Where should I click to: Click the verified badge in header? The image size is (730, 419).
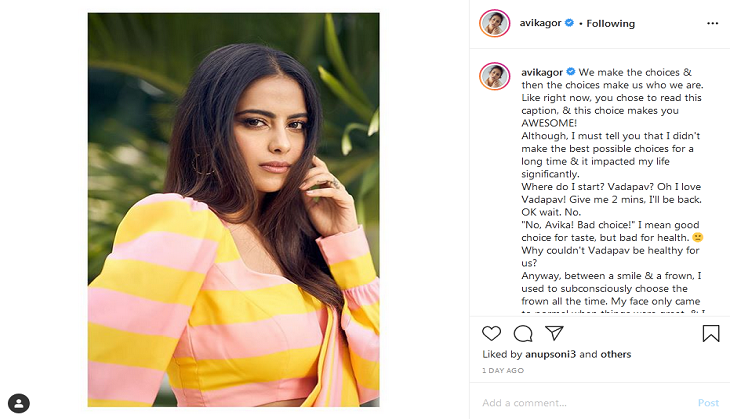(569, 22)
